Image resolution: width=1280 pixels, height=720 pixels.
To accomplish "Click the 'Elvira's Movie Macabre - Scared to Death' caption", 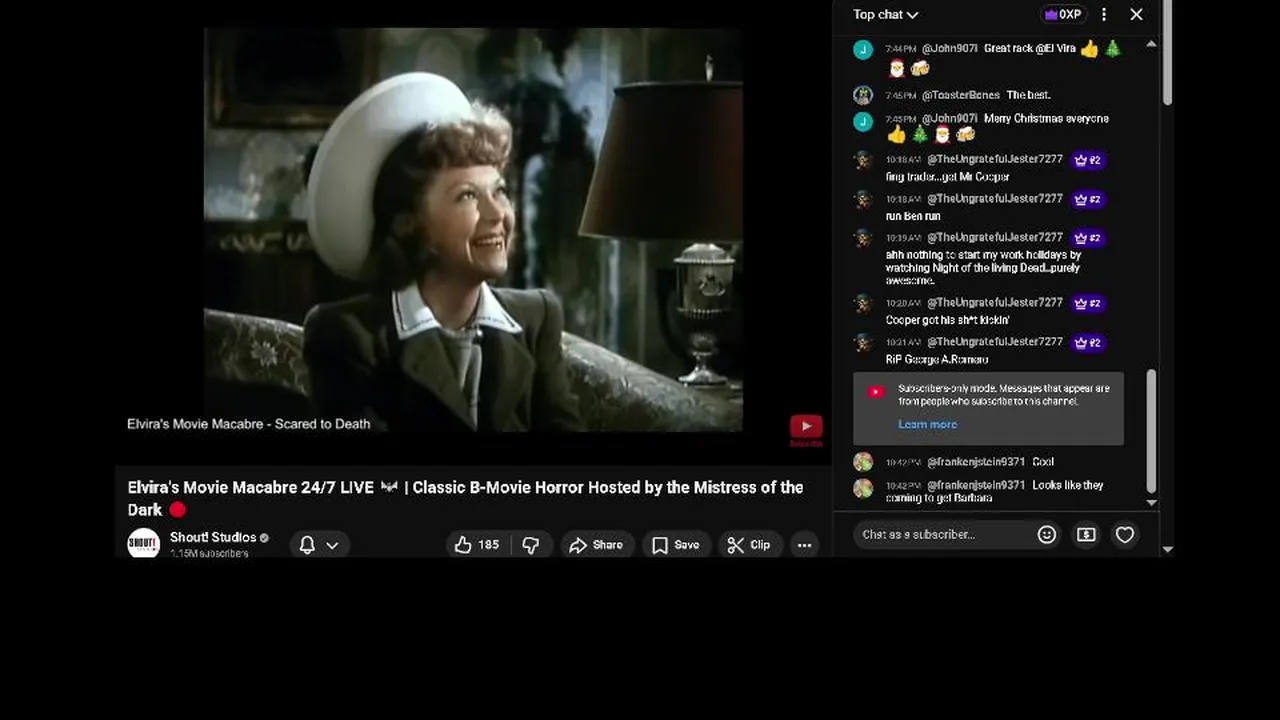I will click(249, 424).
